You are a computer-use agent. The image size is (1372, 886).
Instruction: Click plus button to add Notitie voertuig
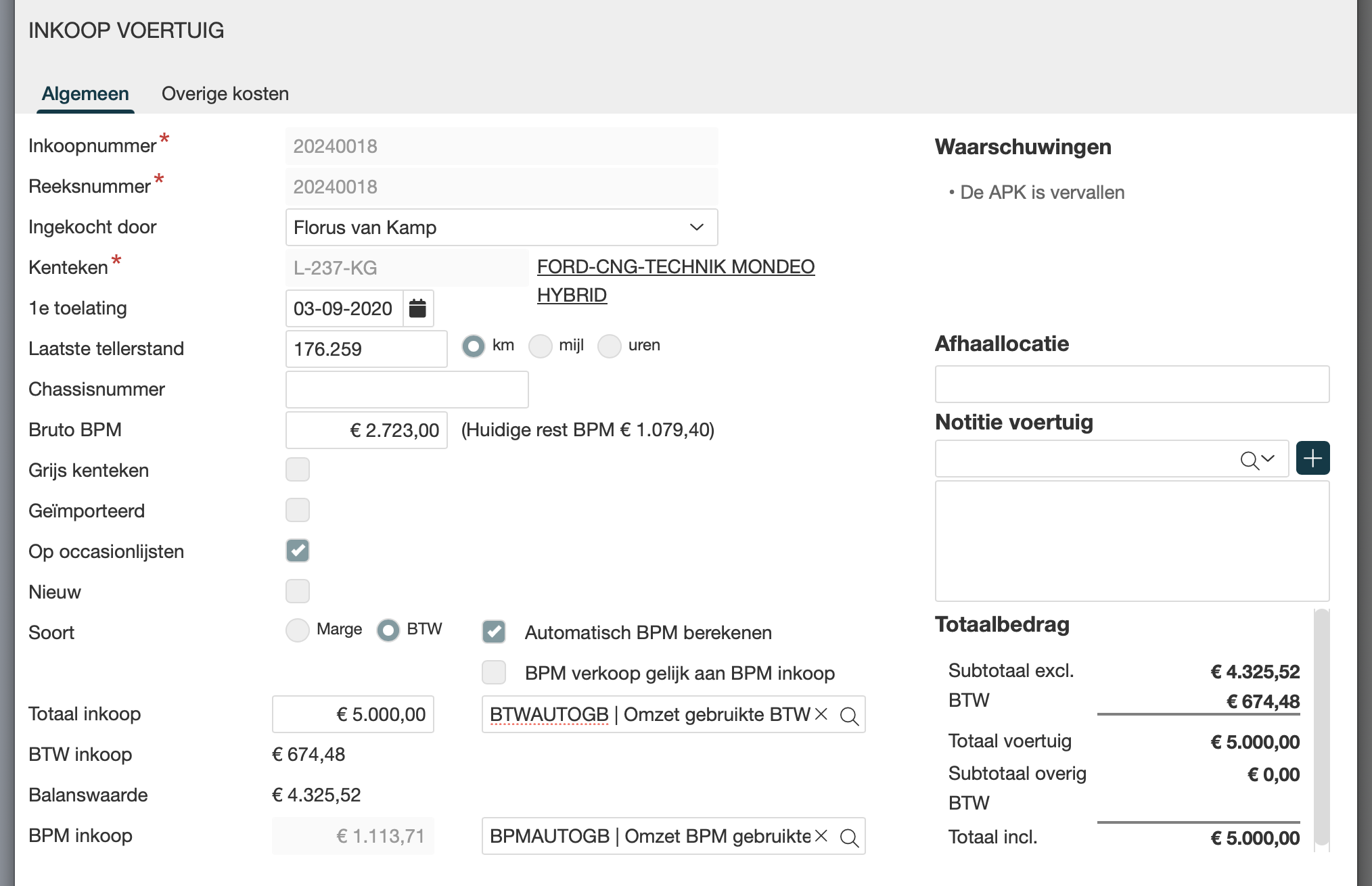[x=1312, y=459]
